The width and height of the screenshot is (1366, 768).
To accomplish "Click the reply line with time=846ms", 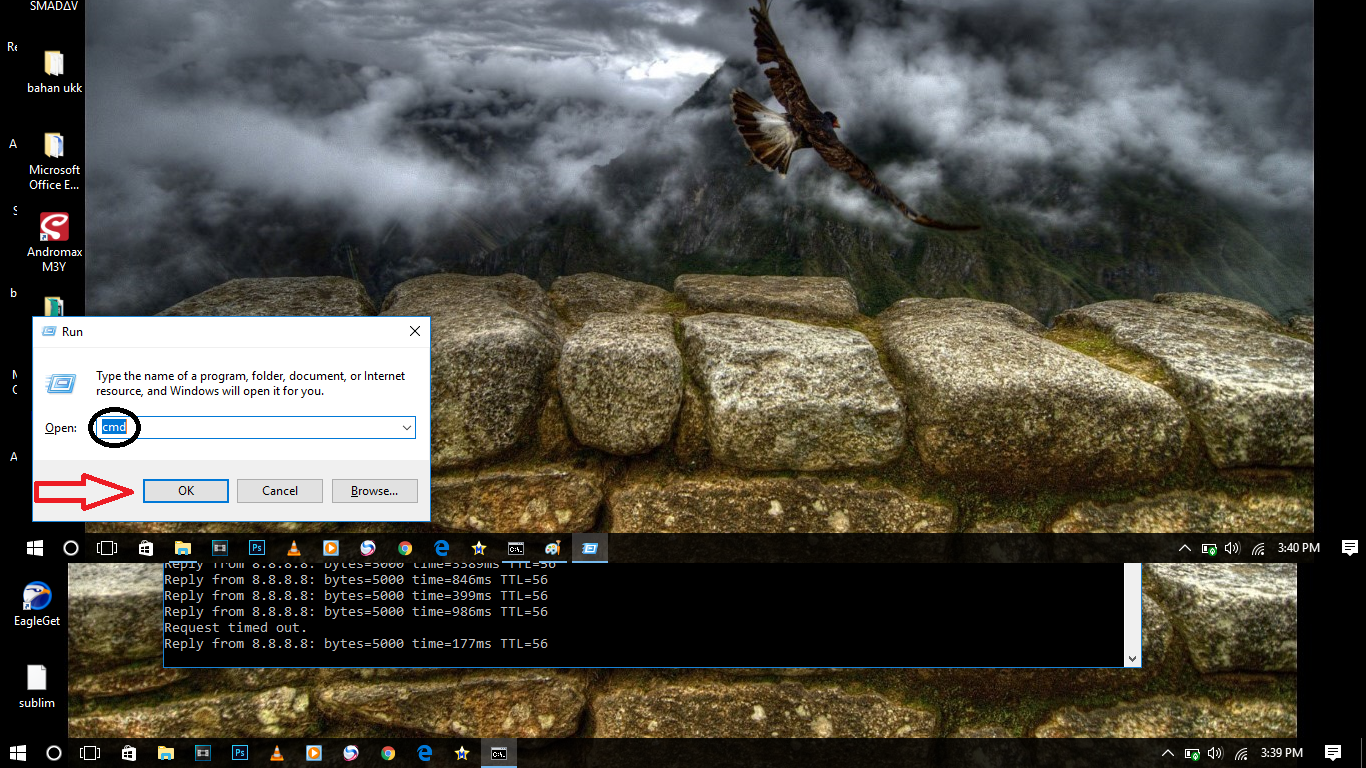I will click(x=356, y=580).
